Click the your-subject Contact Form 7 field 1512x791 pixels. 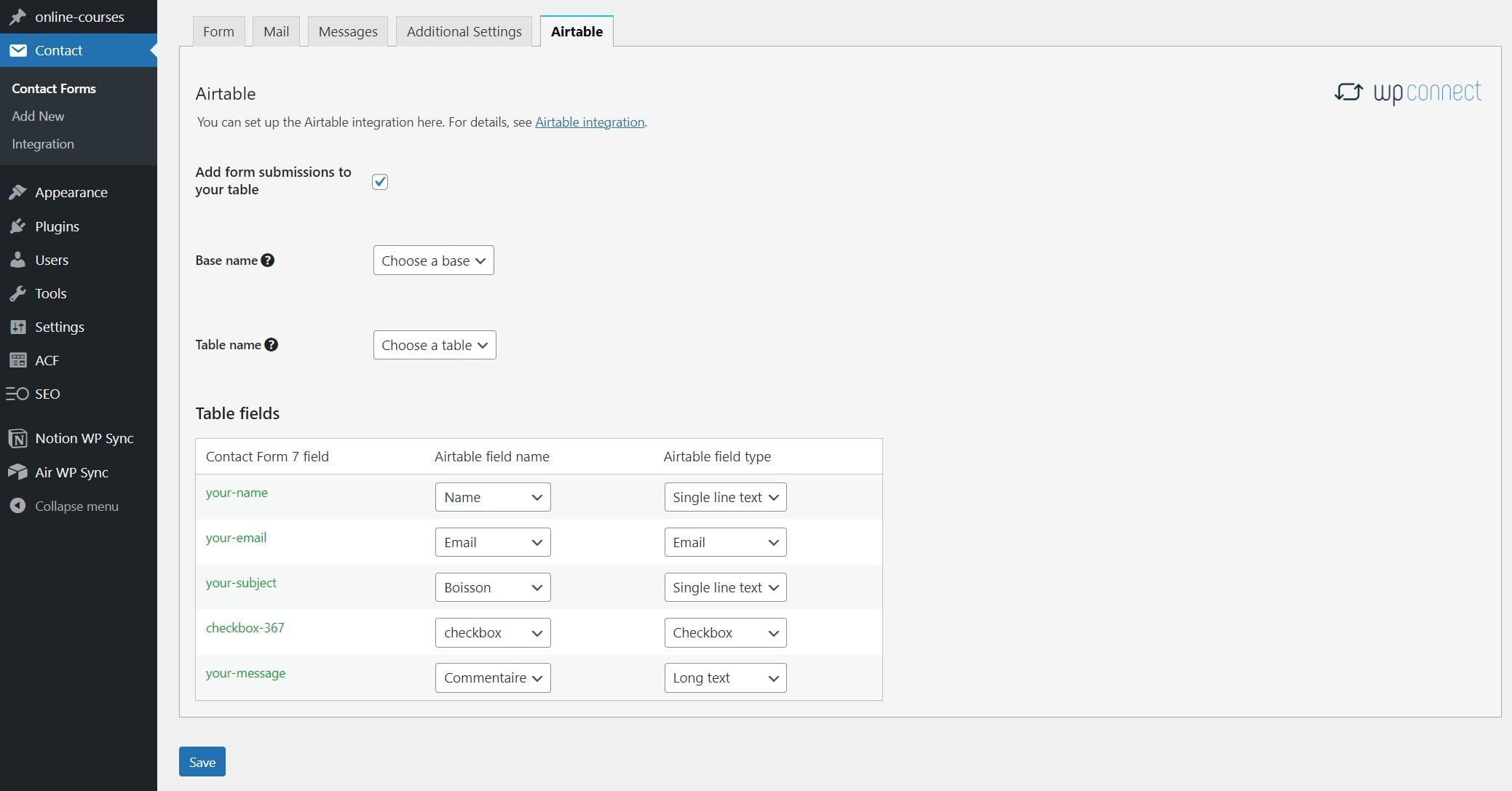(240, 582)
